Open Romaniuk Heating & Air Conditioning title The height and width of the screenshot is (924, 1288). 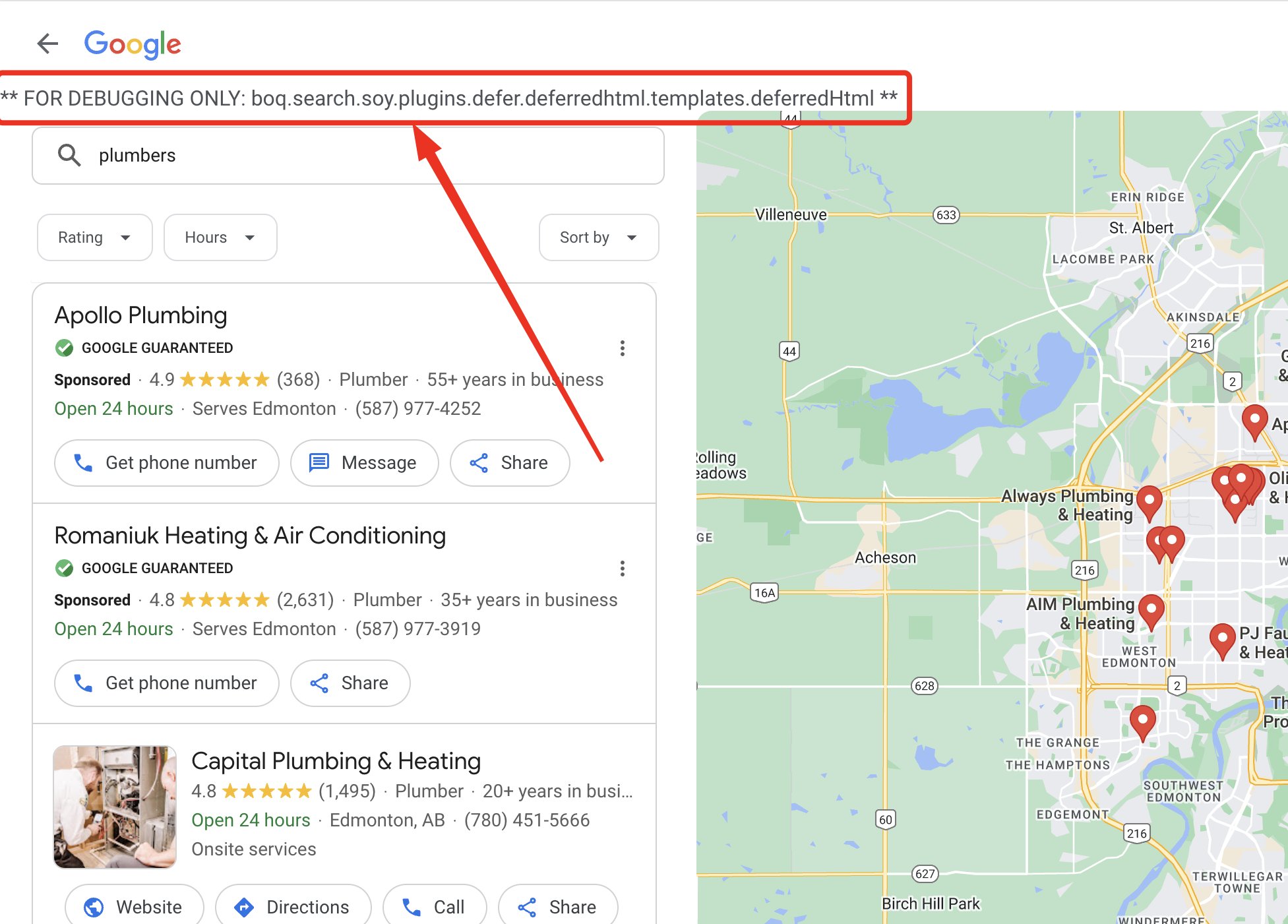[x=250, y=536]
